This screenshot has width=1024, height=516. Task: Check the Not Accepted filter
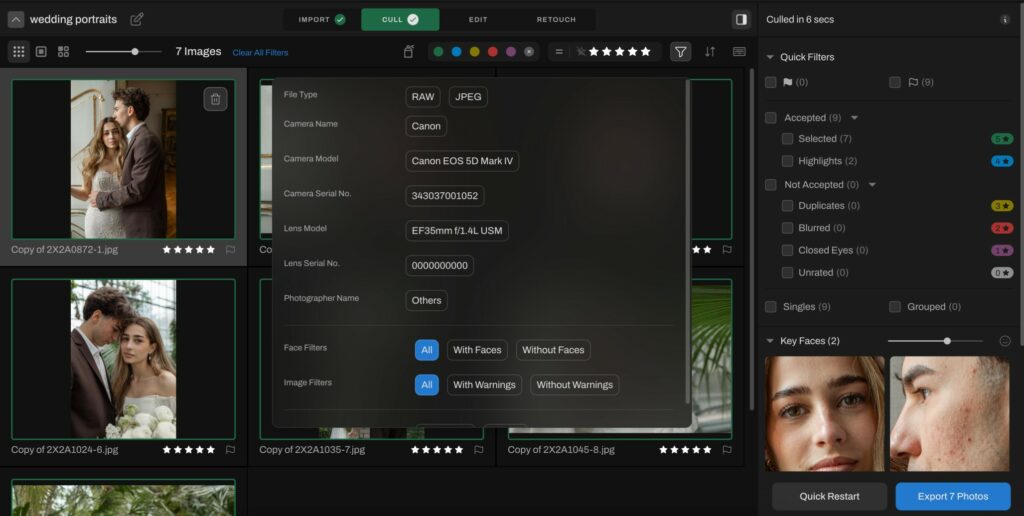point(771,185)
